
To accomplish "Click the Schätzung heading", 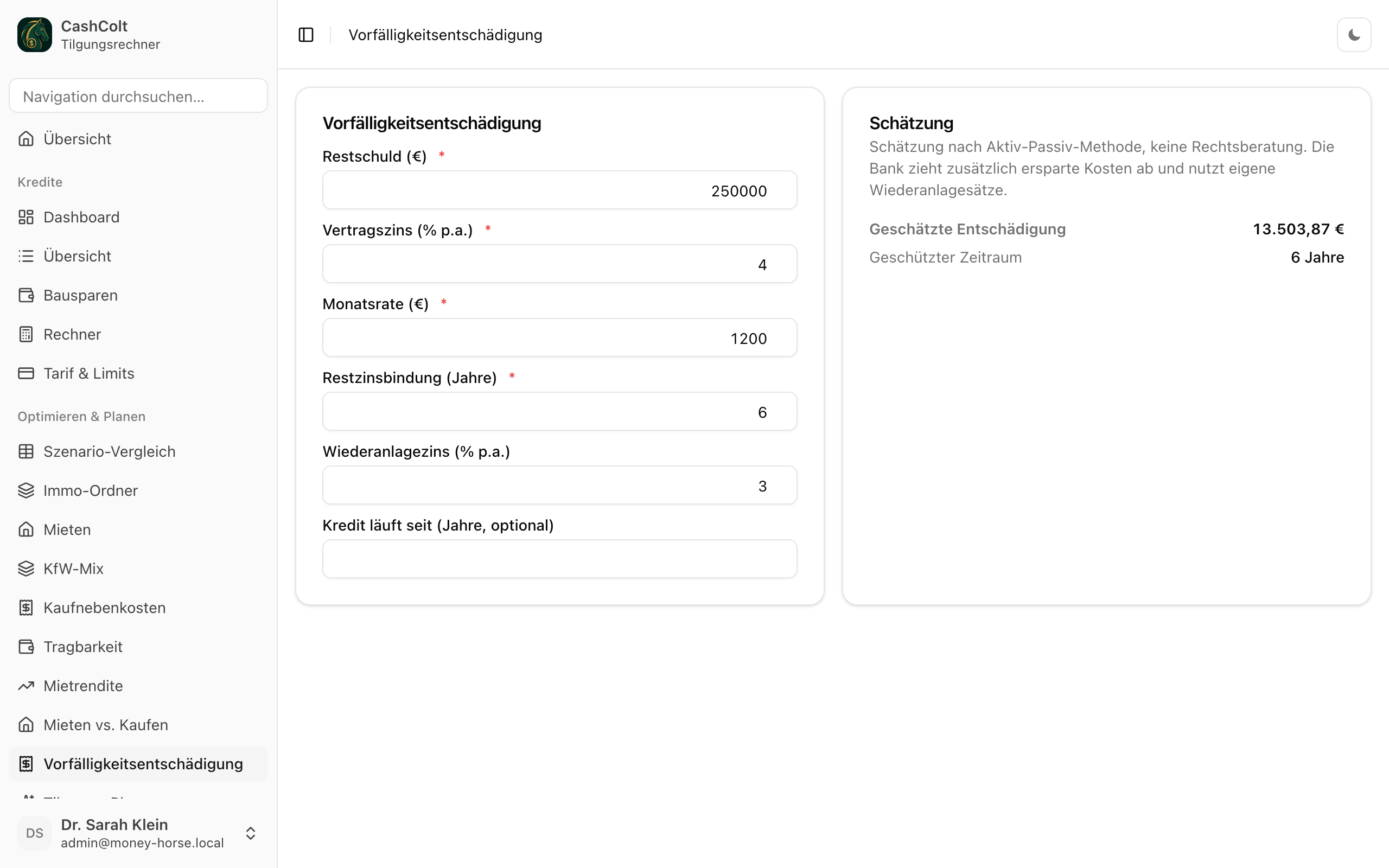I will click(911, 123).
